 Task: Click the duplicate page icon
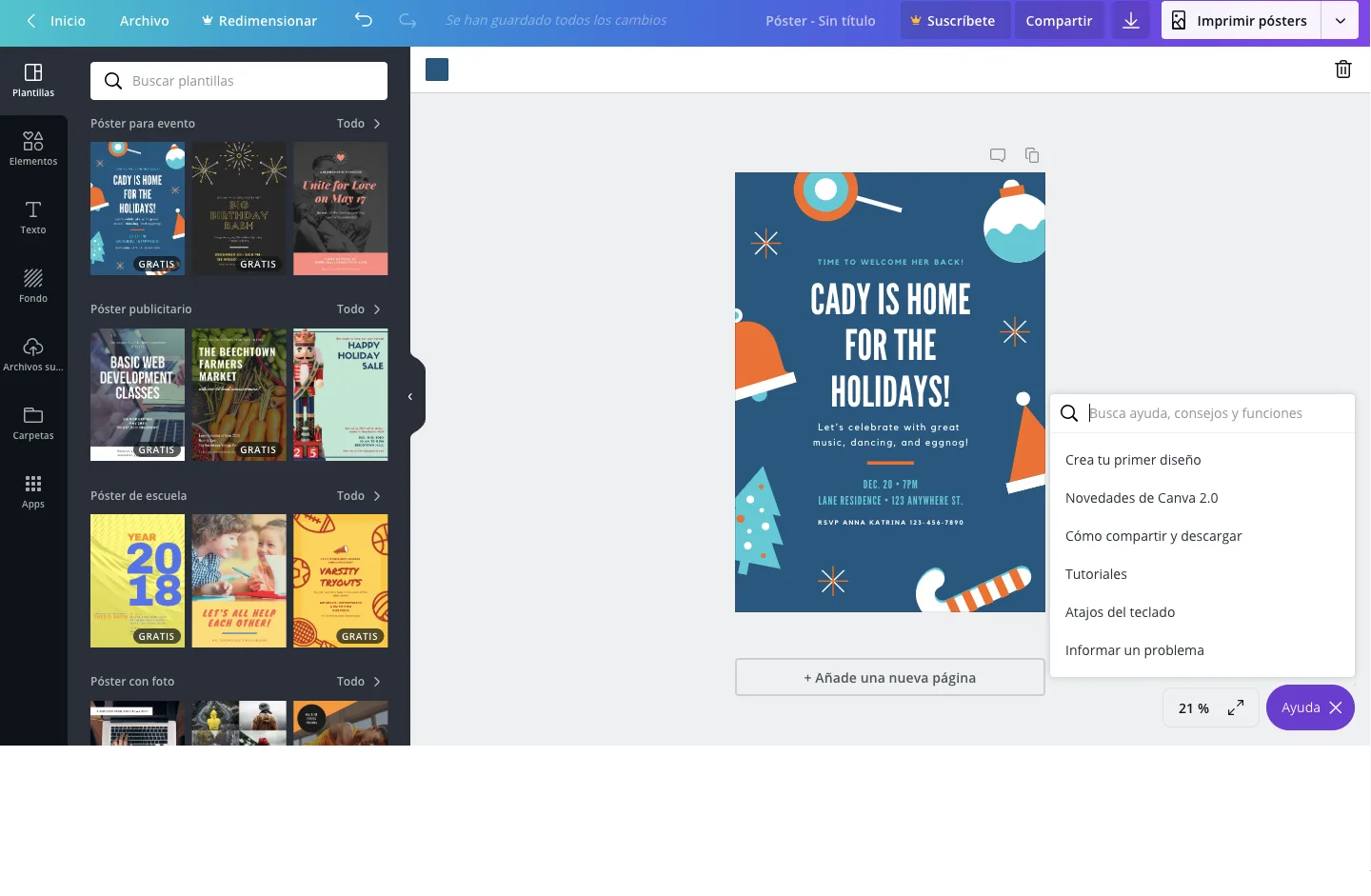1032,155
